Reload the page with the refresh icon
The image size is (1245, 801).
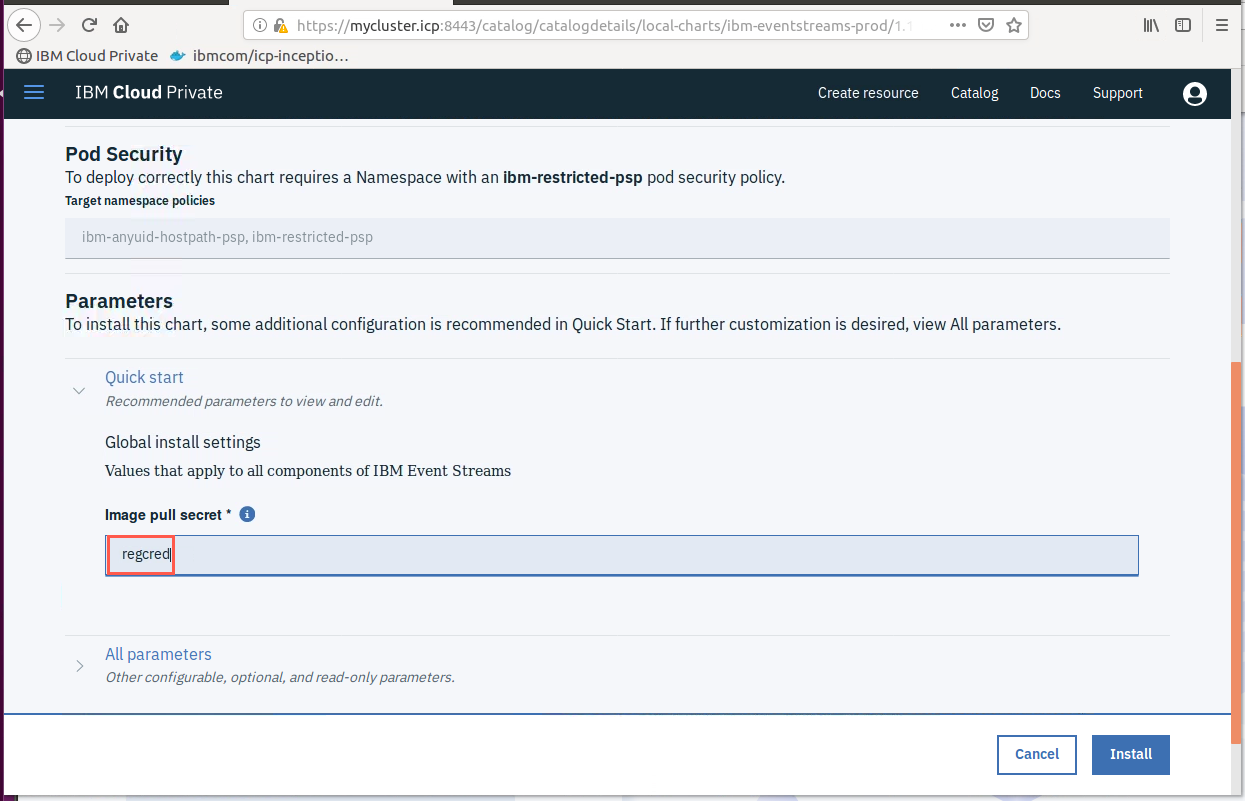89,25
